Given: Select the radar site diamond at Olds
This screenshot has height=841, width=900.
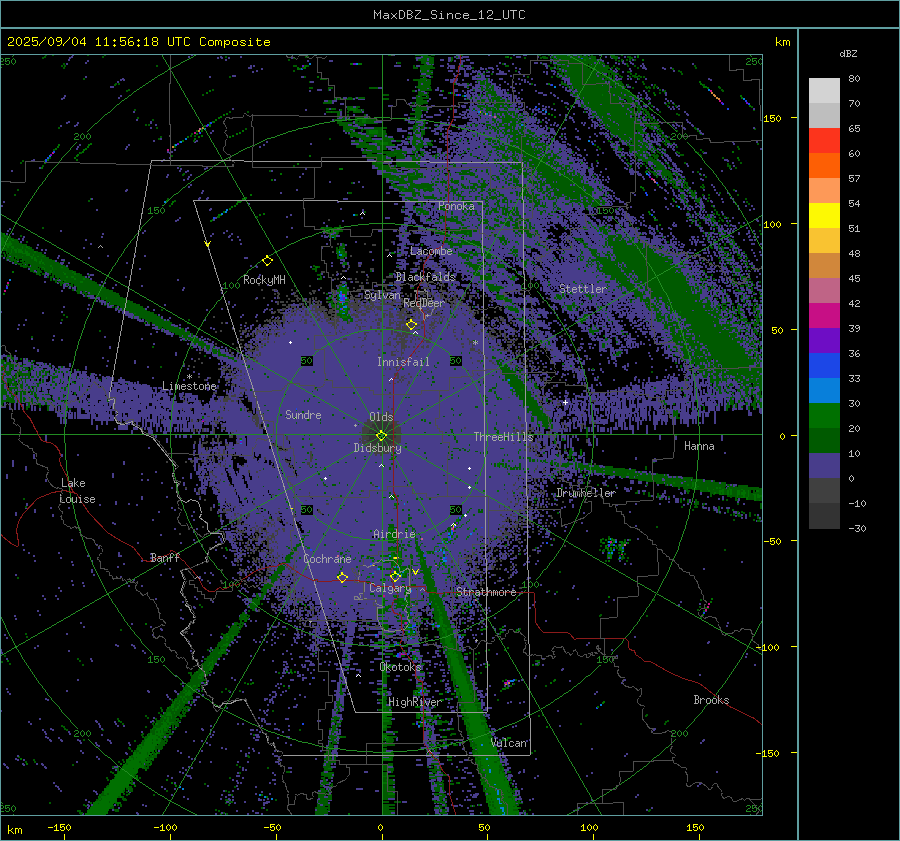Looking at the screenshot, I should tap(381, 436).
